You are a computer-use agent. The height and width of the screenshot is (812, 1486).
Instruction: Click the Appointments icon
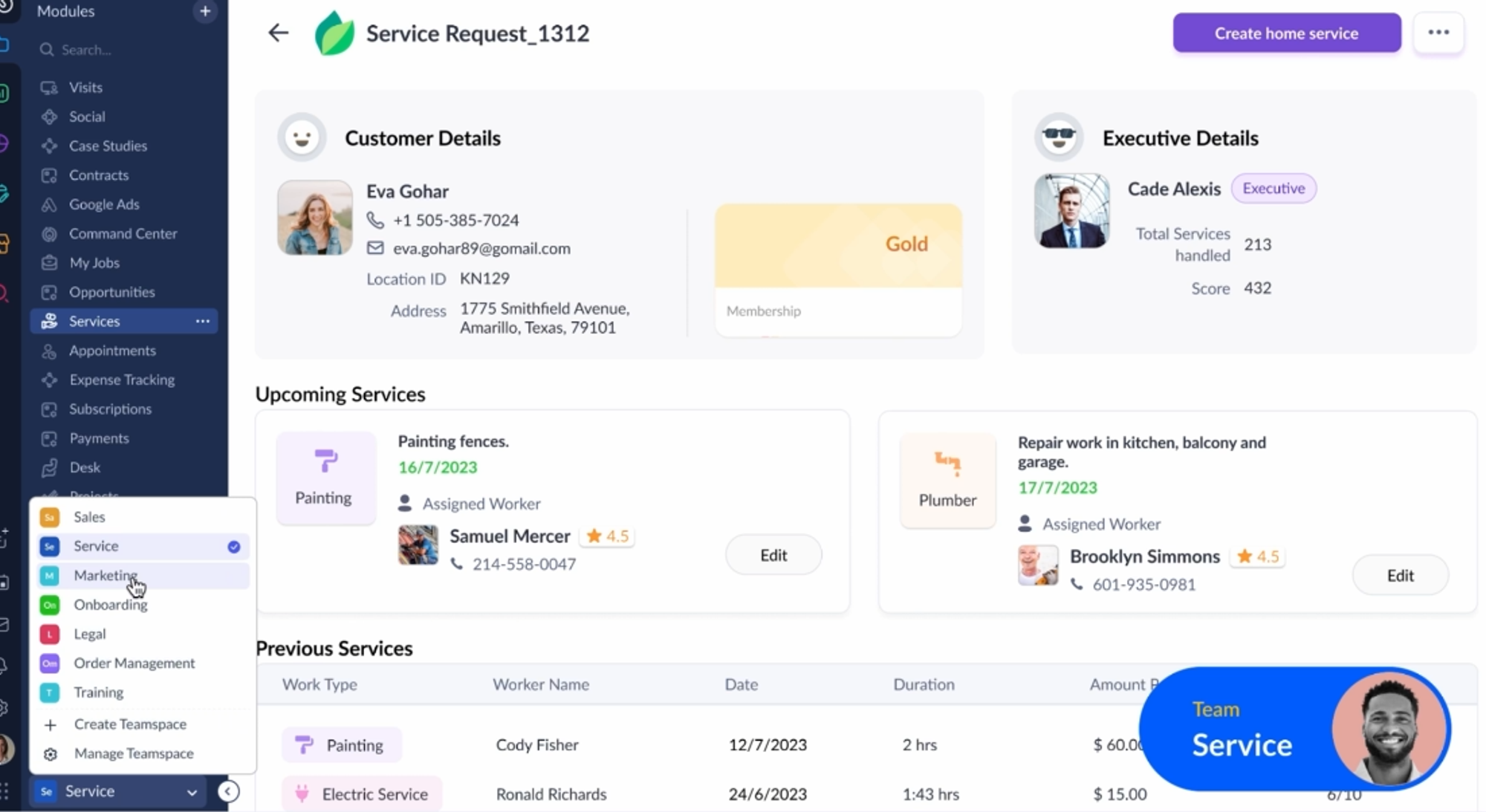tap(49, 351)
